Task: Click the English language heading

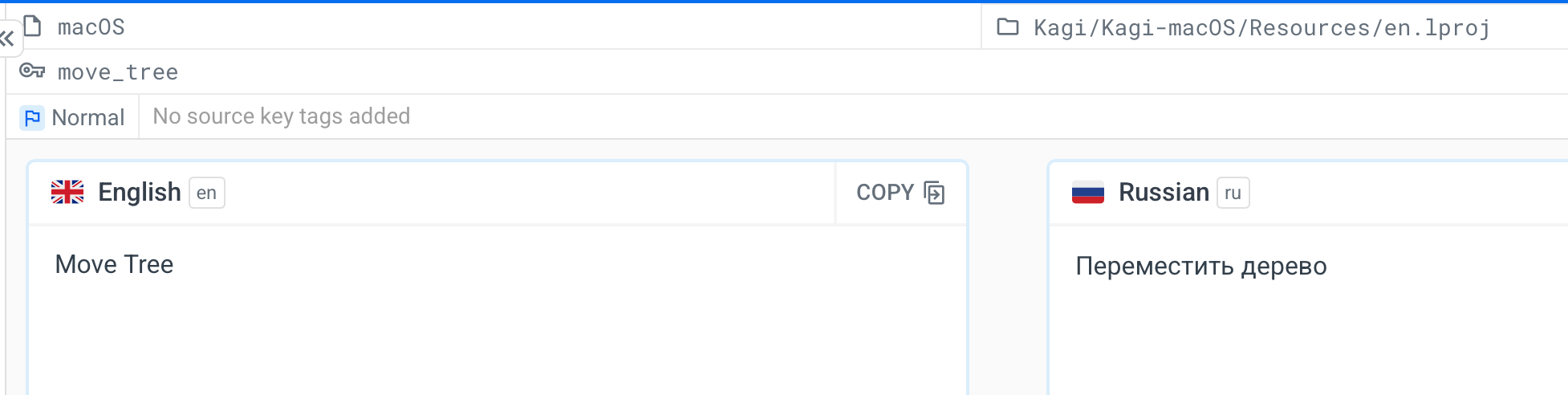Action: 139,193
